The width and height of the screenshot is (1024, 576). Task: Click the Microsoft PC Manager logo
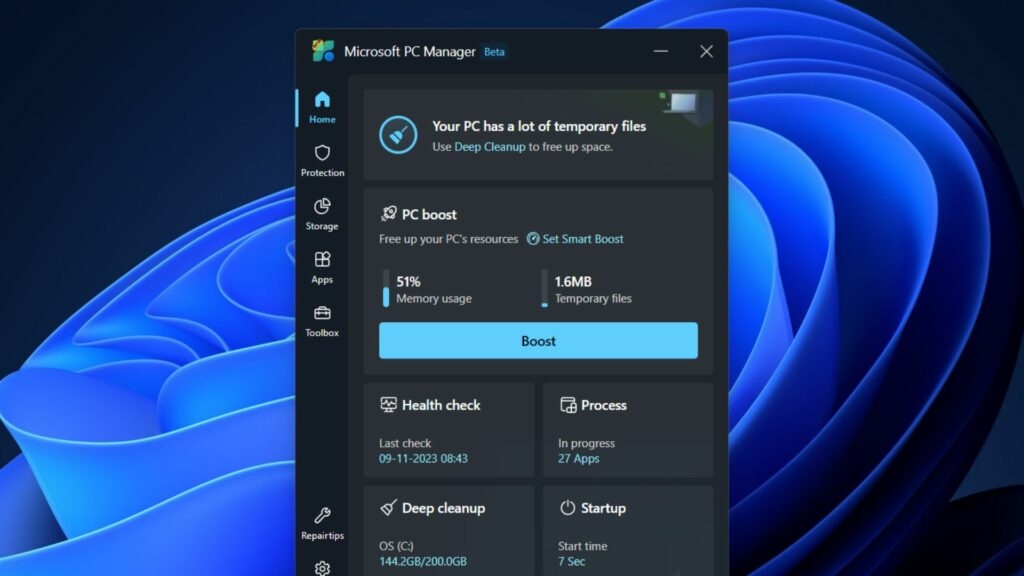pos(322,50)
